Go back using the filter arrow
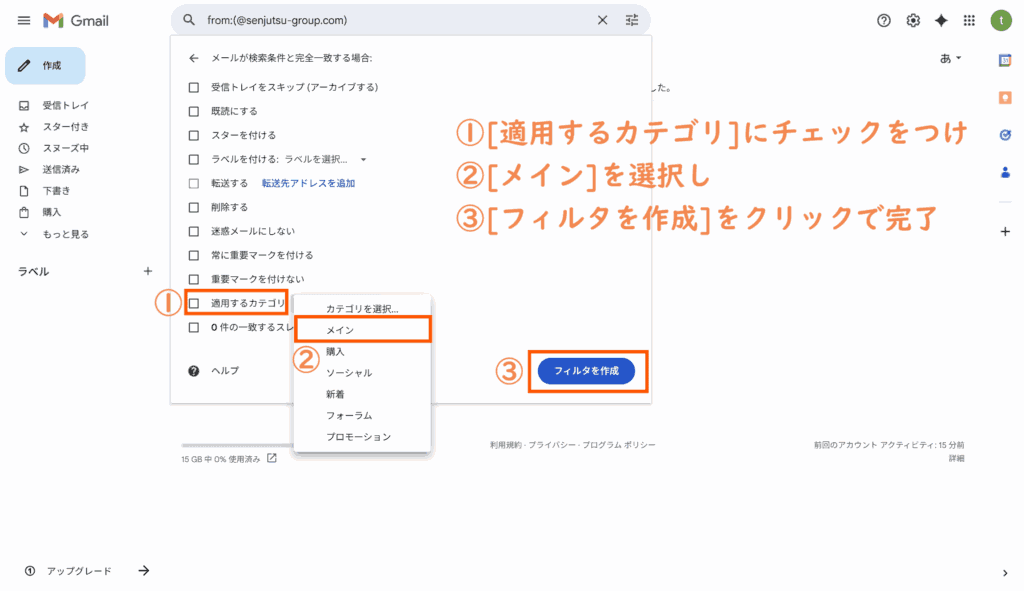The width and height of the screenshot is (1024, 591). tap(194, 59)
